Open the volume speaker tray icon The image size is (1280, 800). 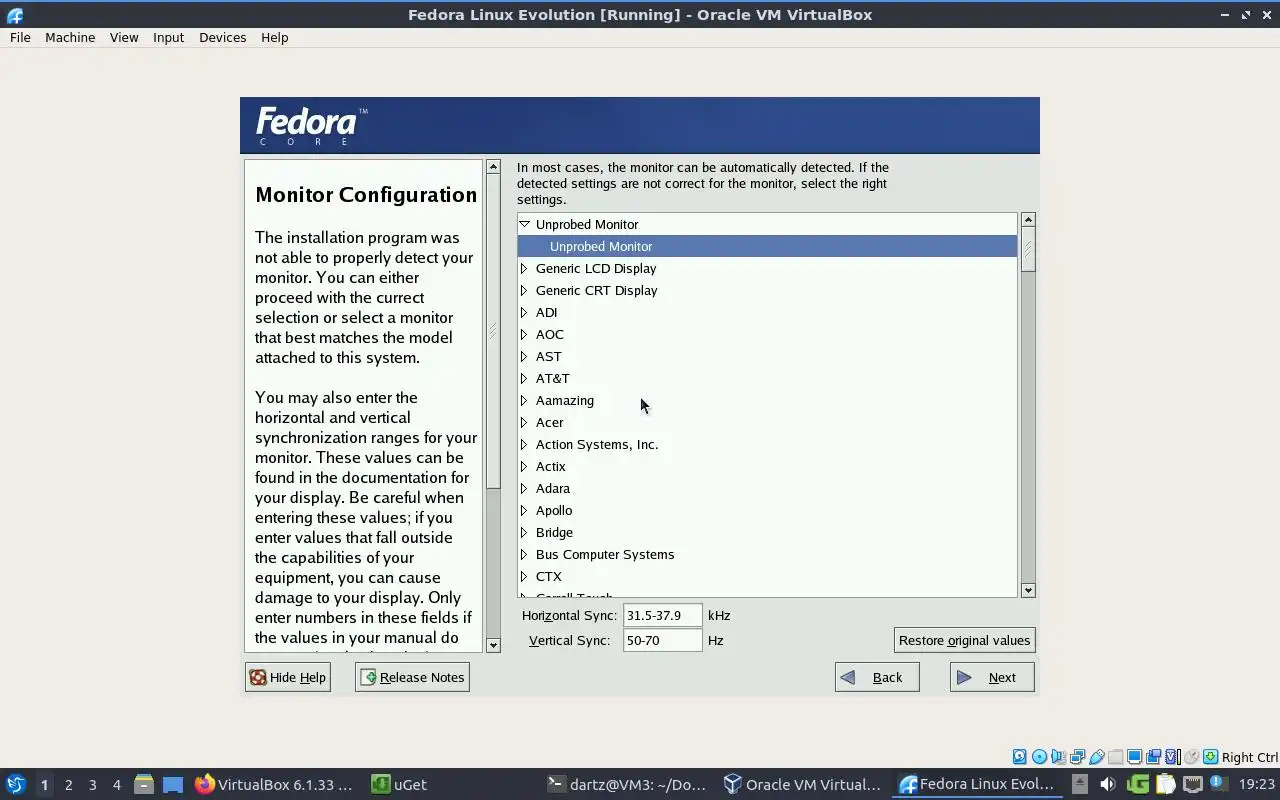[1108, 784]
